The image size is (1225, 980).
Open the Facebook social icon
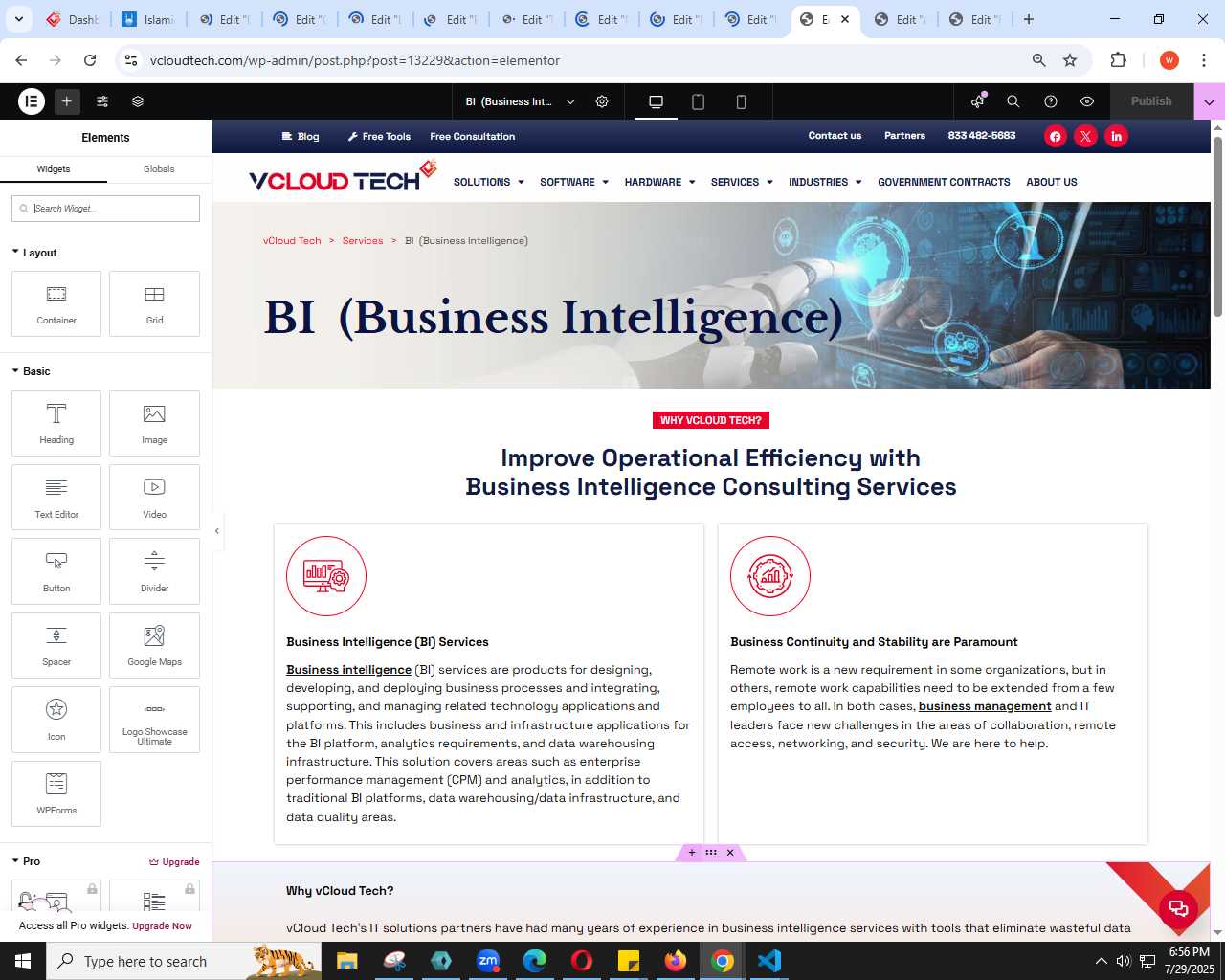tap(1055, 136)
